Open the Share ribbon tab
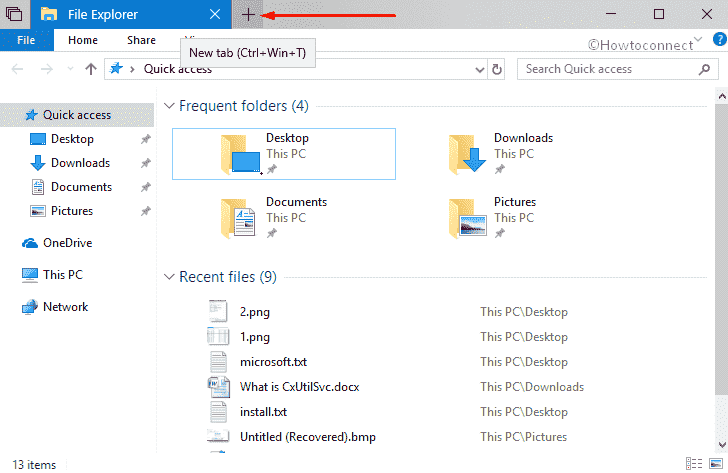 pyautogui.click(x=141, y=40)
